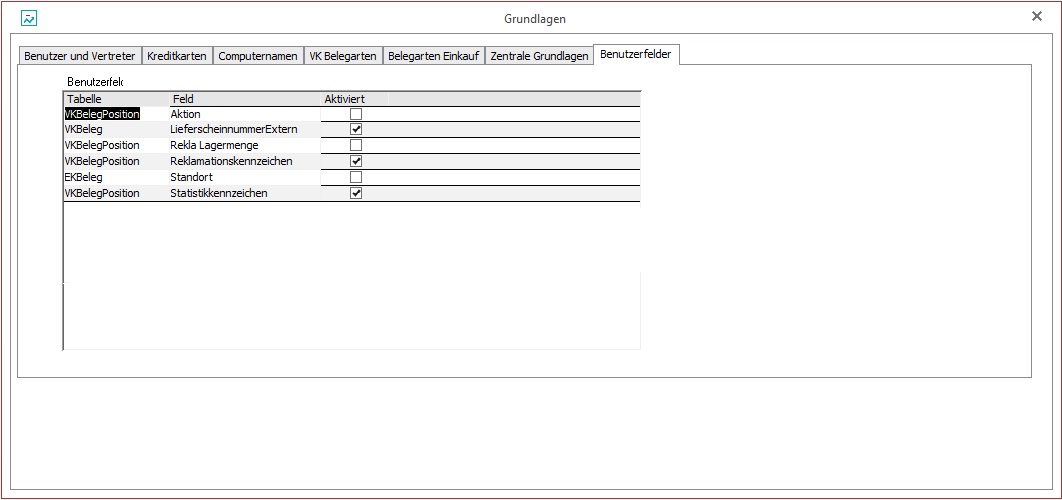Close the Grundlagen window
The image size is (1062, 500).
pyautogui.click(x=1036, y=17)
